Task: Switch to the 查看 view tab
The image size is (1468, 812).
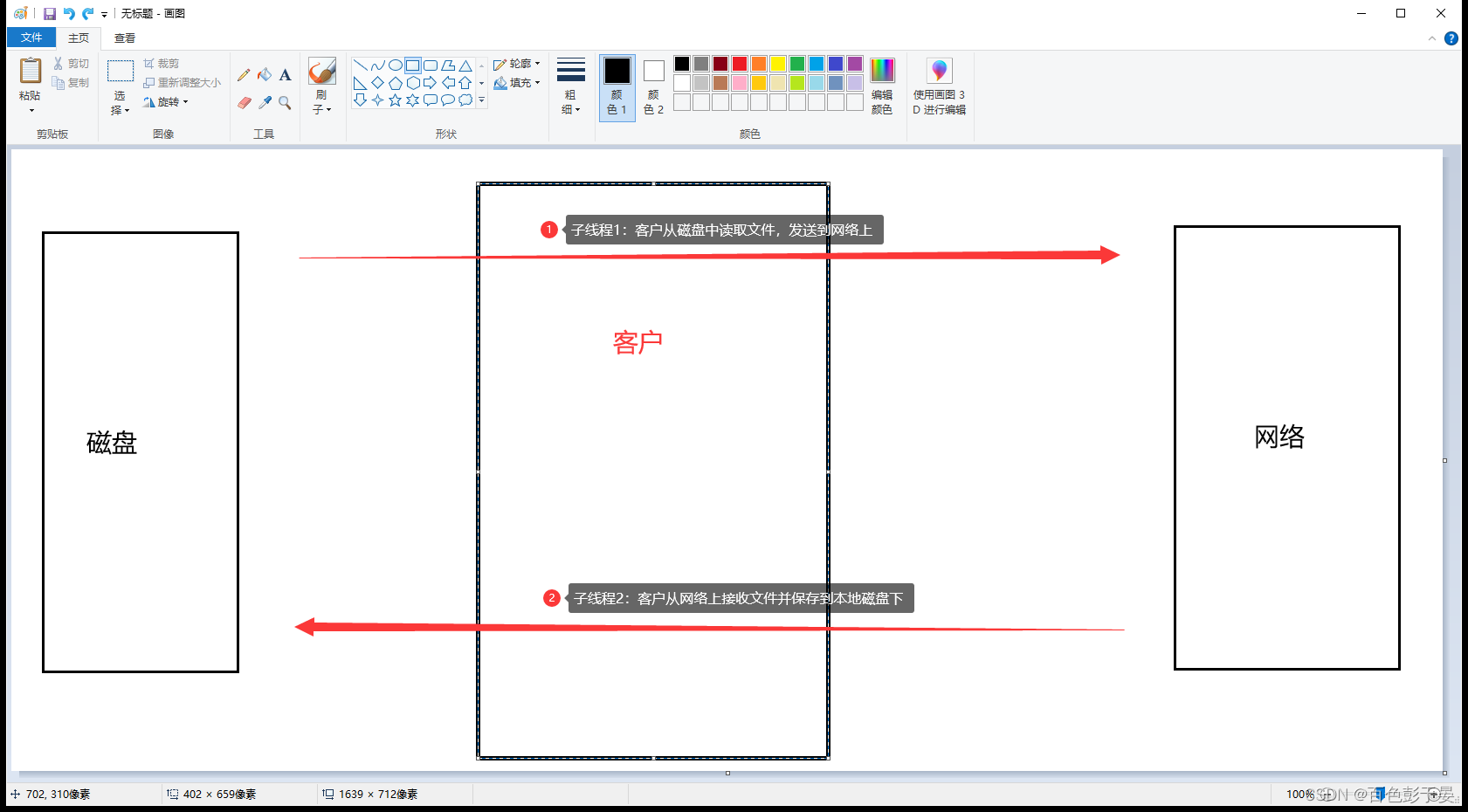Action: click(125, 38)
